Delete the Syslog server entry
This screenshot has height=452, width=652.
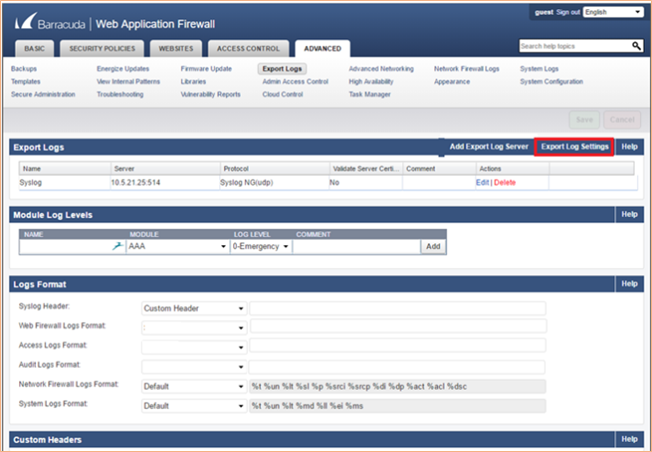point(505,183)
